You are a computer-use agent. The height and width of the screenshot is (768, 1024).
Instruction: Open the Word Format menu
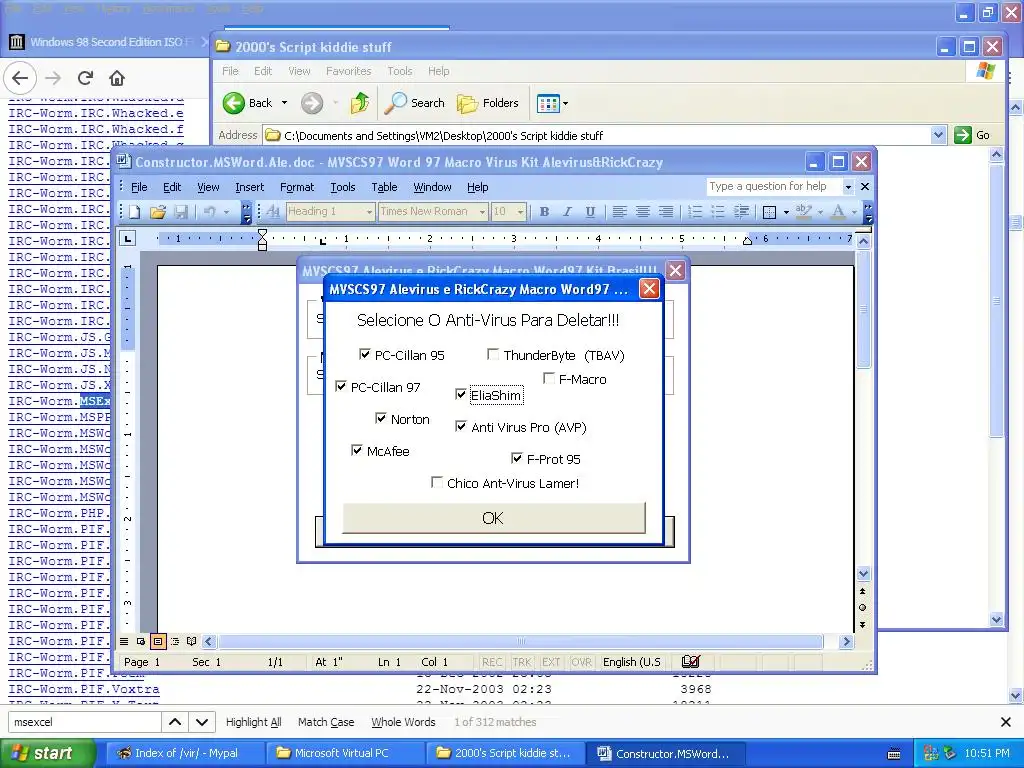(x=297, y=187)
